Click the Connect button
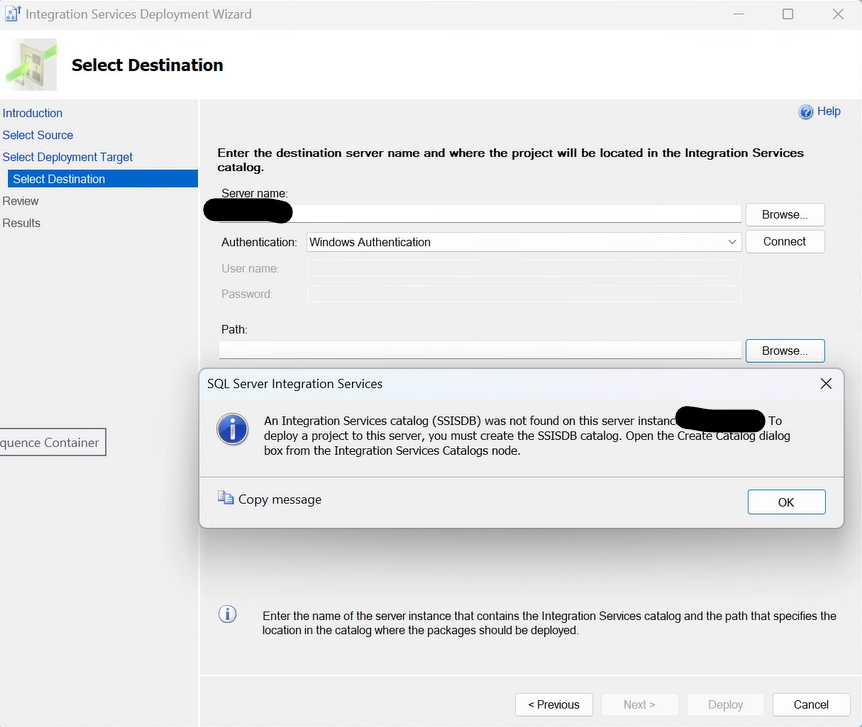Screen dimensions: 862x727 click(x=784, y=241)
